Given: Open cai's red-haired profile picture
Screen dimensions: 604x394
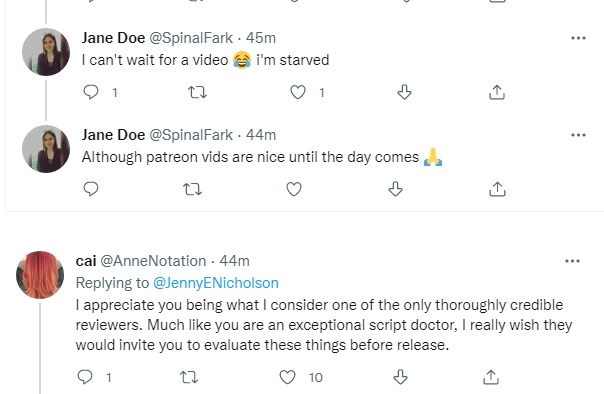Looking at the screenshot, I should [40, 275].
